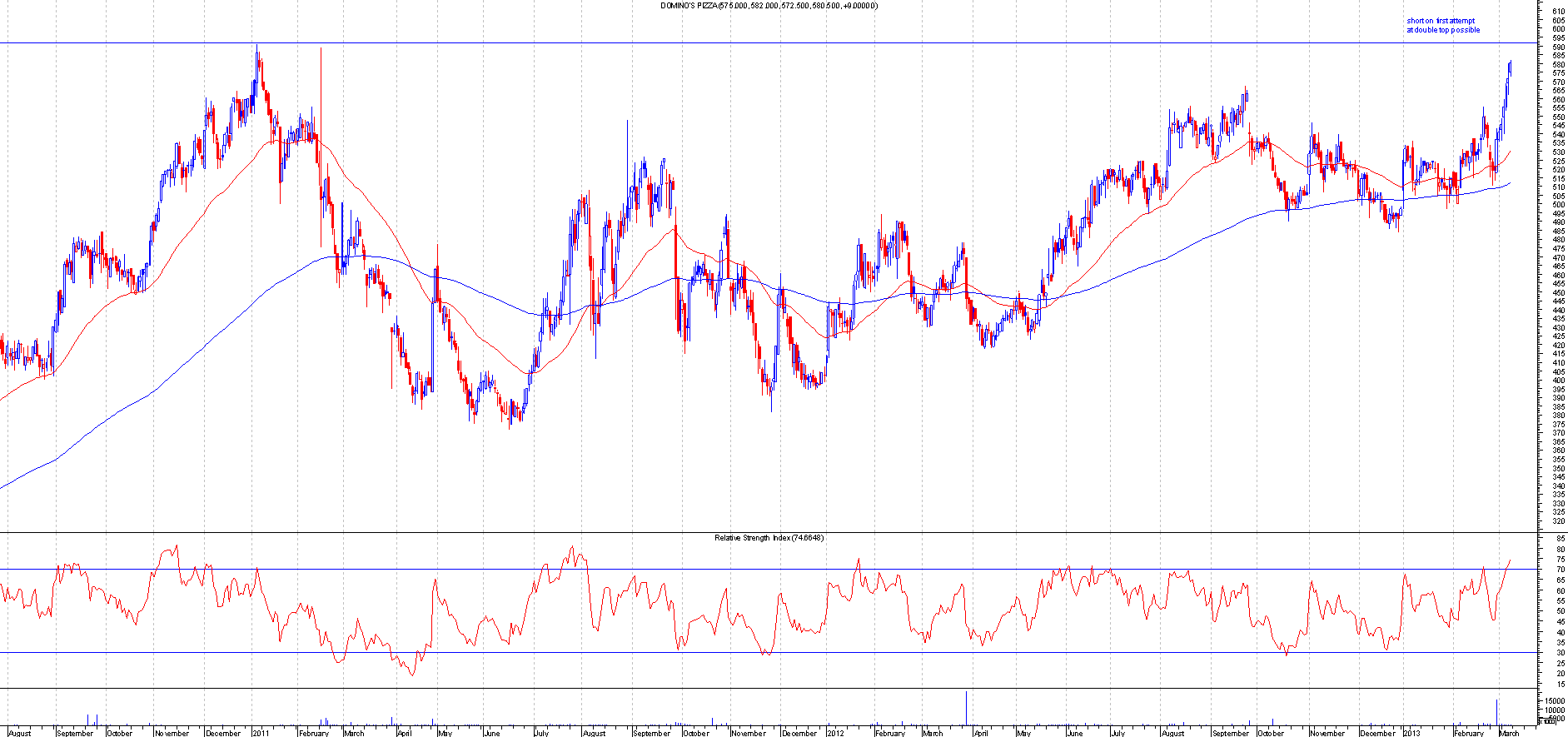Click the latest price bar at far right
This screenshot has width=1568, height=737.
pyautogui.click(x=1510, y=68)
